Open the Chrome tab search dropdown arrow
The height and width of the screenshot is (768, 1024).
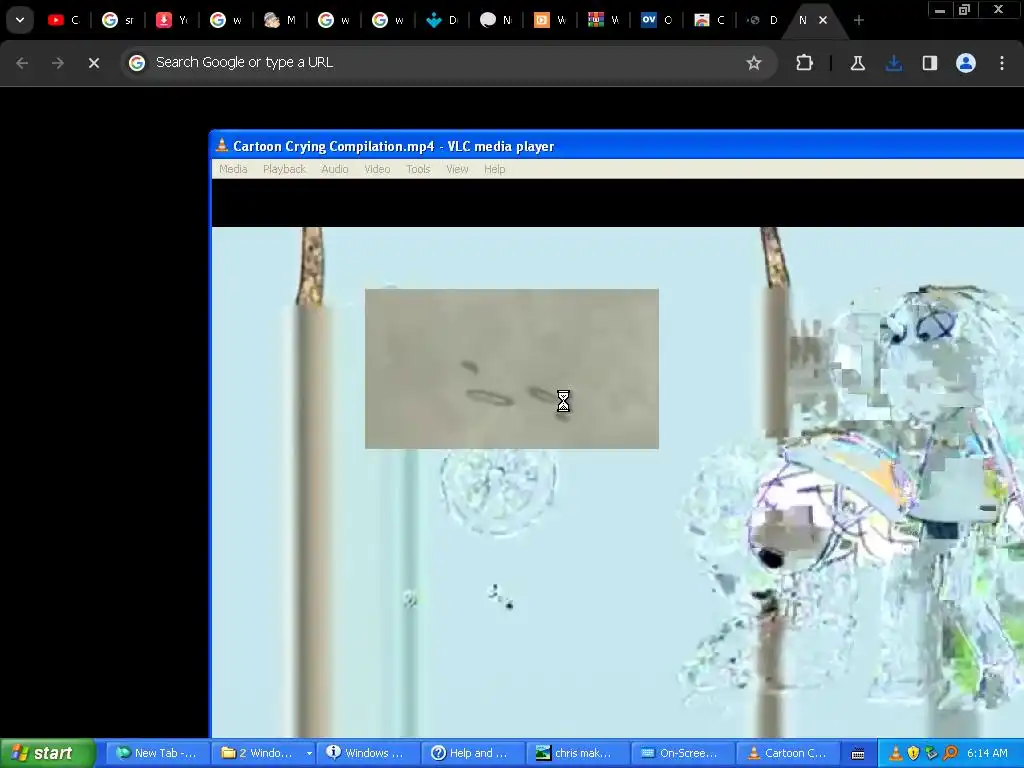pos(20,20)
